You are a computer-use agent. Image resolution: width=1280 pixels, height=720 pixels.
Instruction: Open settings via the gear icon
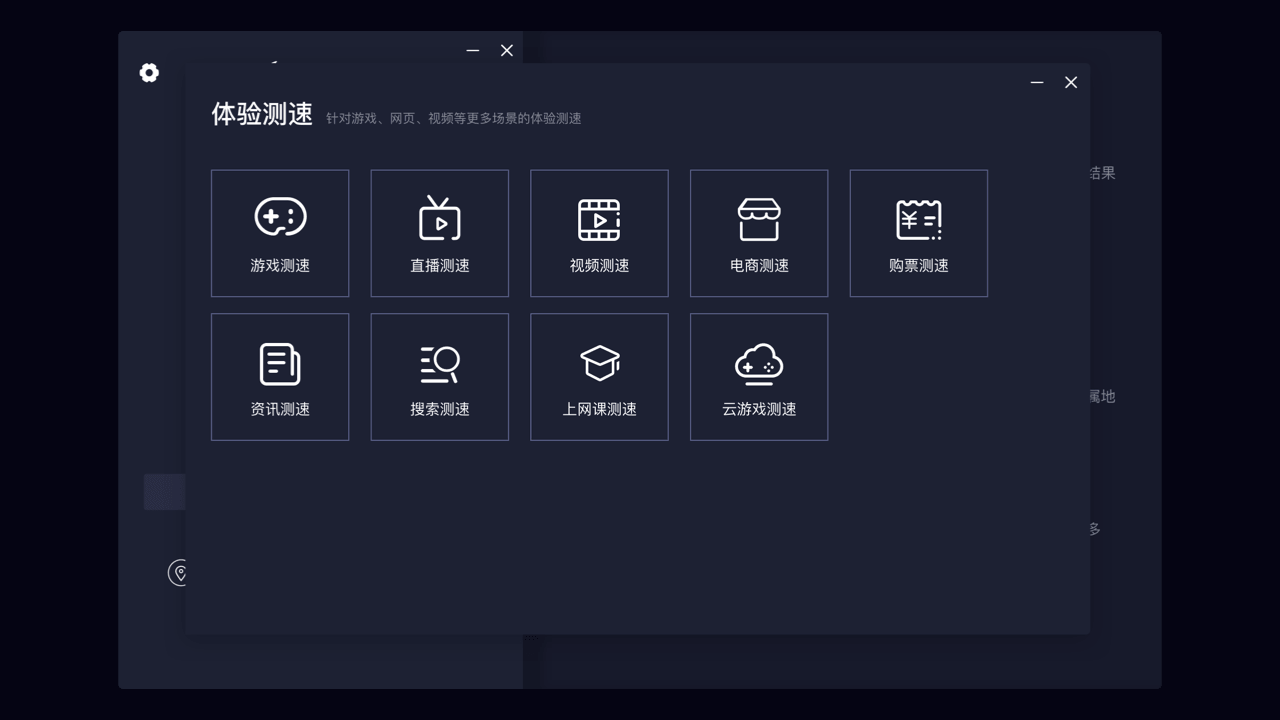[x=149, y=73]
